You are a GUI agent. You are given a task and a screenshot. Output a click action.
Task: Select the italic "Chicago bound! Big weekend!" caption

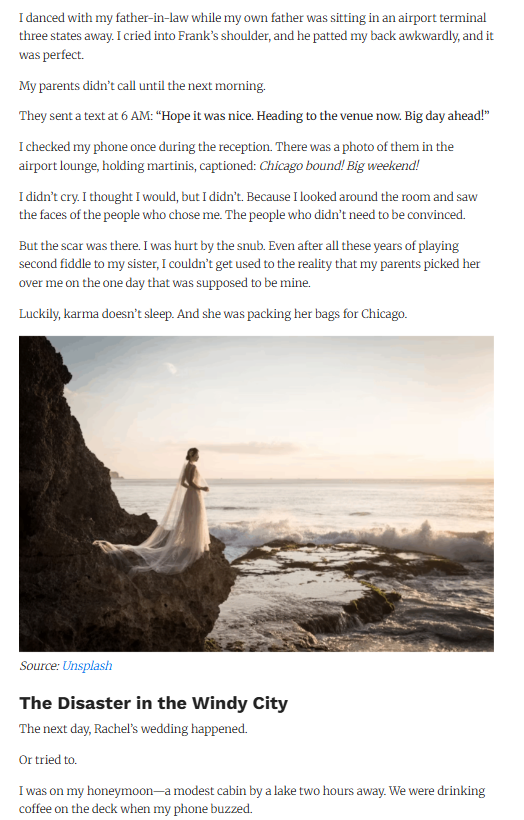[x=339, y=166]
